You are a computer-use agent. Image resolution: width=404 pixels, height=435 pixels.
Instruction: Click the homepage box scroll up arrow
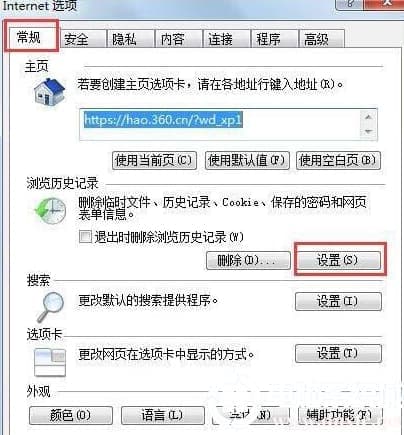tap(368, 117)
